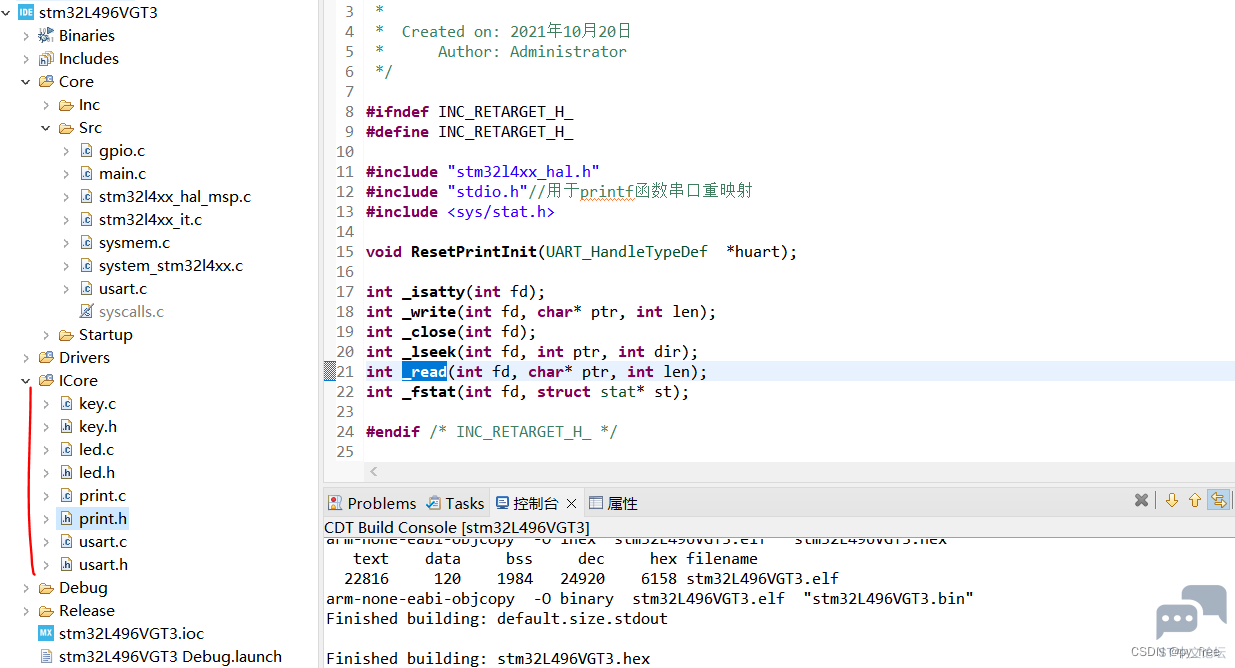
Task: Click the Drivers folder icon
Action: click(x=46, y=358)
